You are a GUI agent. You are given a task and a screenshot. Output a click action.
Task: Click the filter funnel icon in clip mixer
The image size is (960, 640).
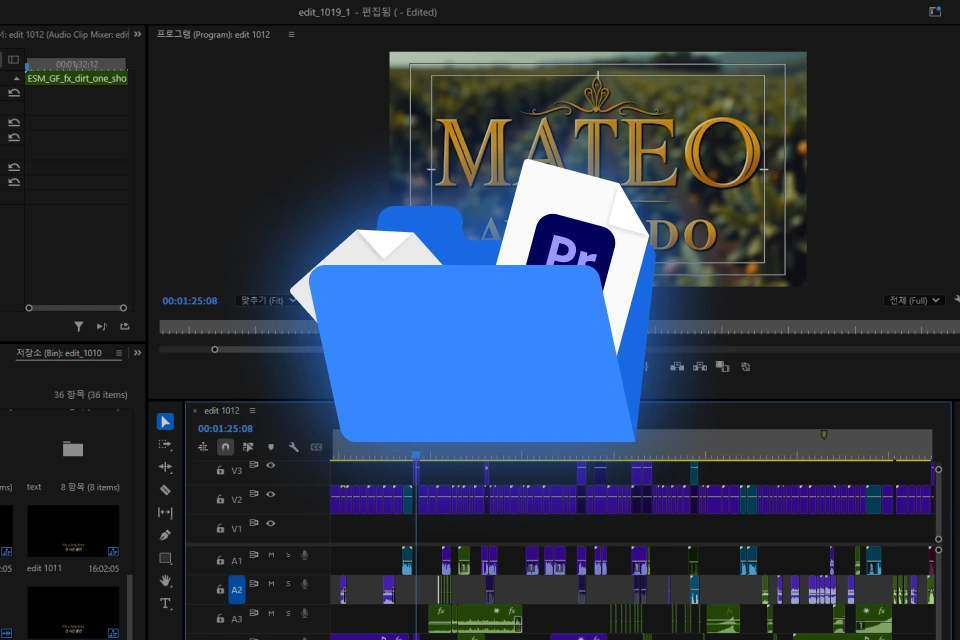coord(78,326)
